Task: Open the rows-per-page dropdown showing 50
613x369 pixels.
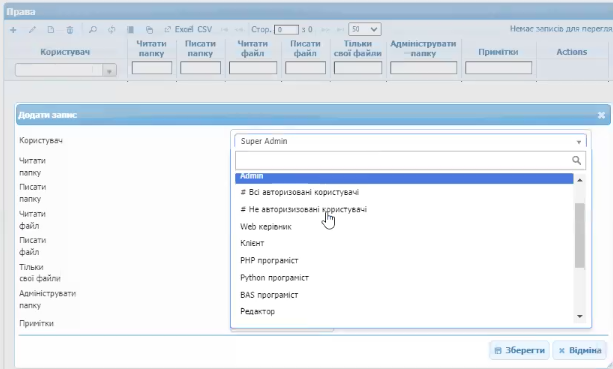Action: click(x=364, y=29)
